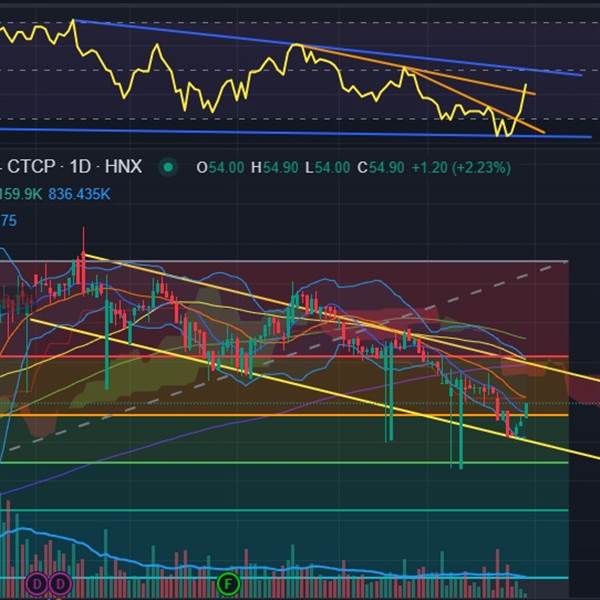Click the volume average value 836.435K
The width and height of the screenshot is (600, 600).
coord(80,194)
